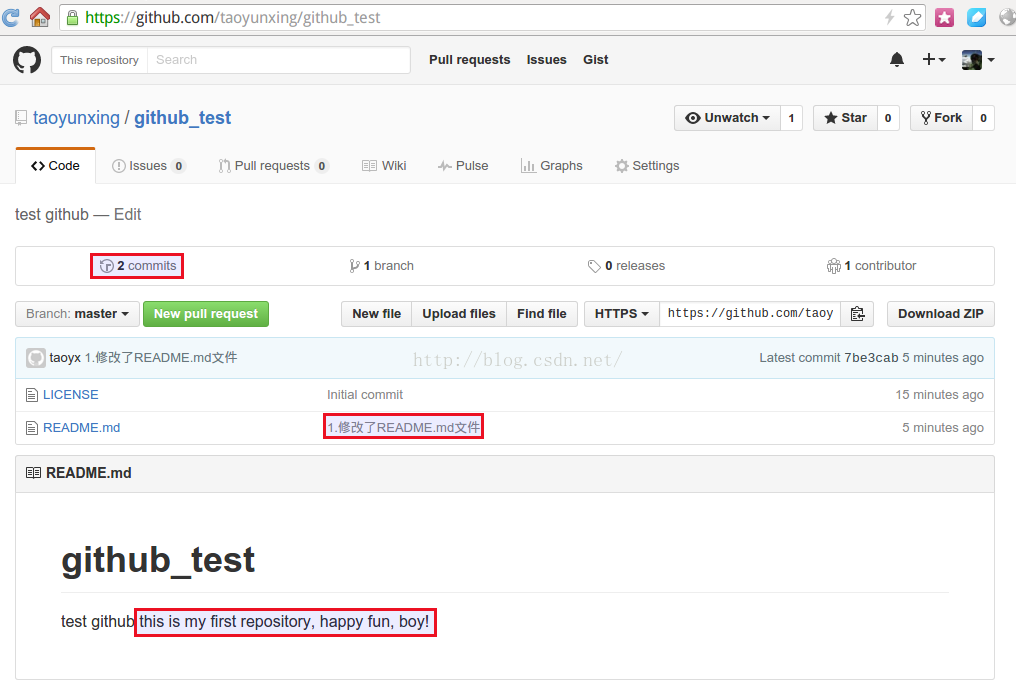Open the create new plus menu
Screen dimensions: 1016x698
pyautogui.click(x=934, y=60)
